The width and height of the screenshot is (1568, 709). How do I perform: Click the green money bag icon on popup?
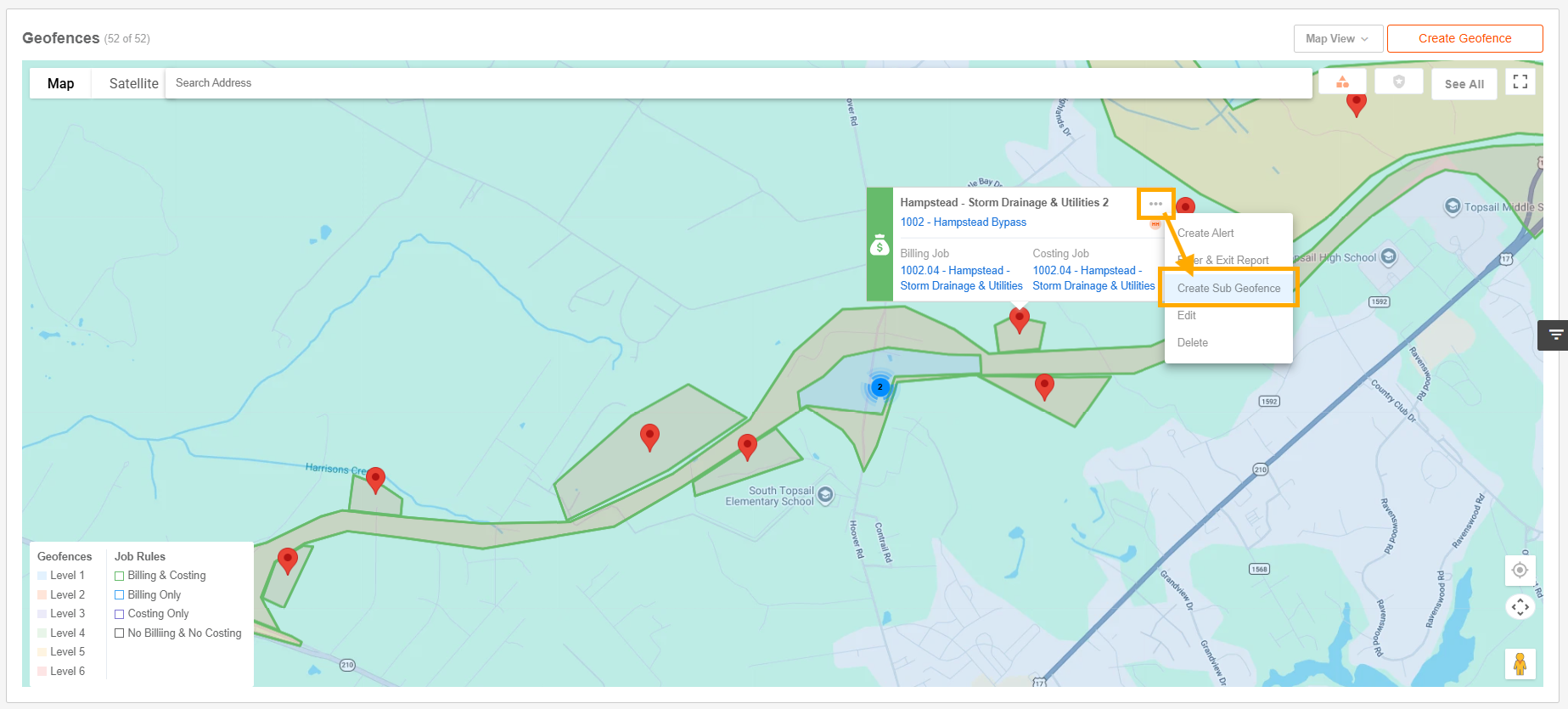click(880, 246)
